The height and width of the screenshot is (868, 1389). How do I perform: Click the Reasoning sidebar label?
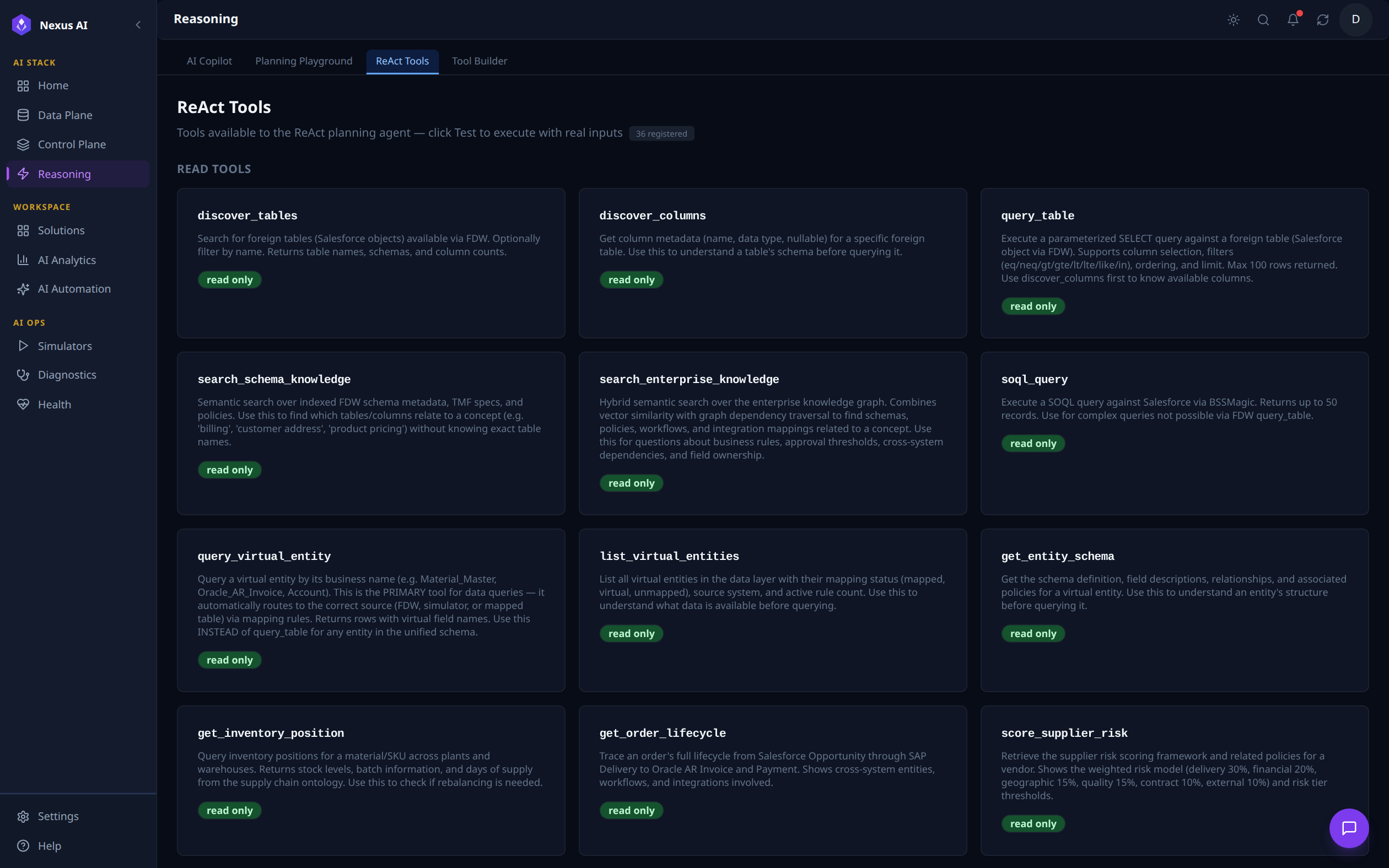click(x=64, y=174)
